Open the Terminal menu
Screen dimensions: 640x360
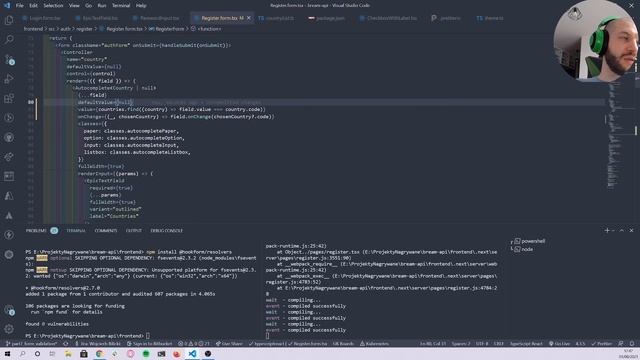[121, 6]
